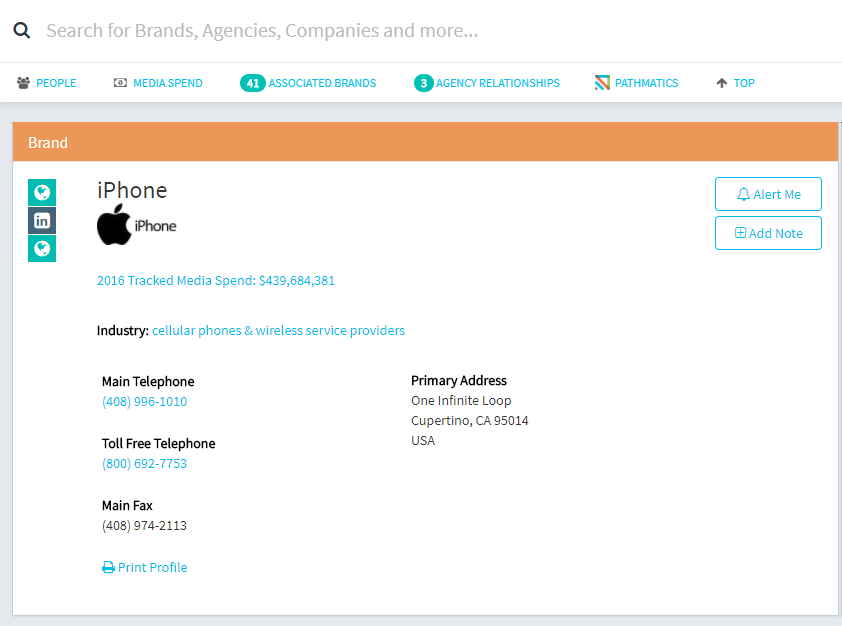Select address line One Infinite Loop
This screenshot has width=842, height=626.
(x=461, y=401)
